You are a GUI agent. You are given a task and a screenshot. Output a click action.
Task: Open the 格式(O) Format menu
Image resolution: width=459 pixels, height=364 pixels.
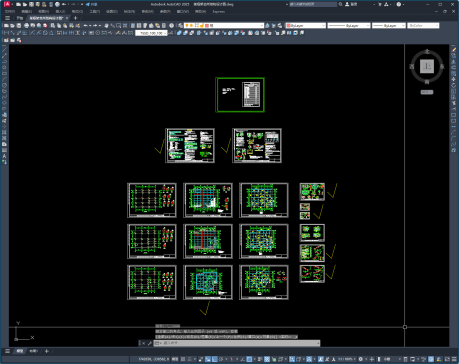[77, 11]
